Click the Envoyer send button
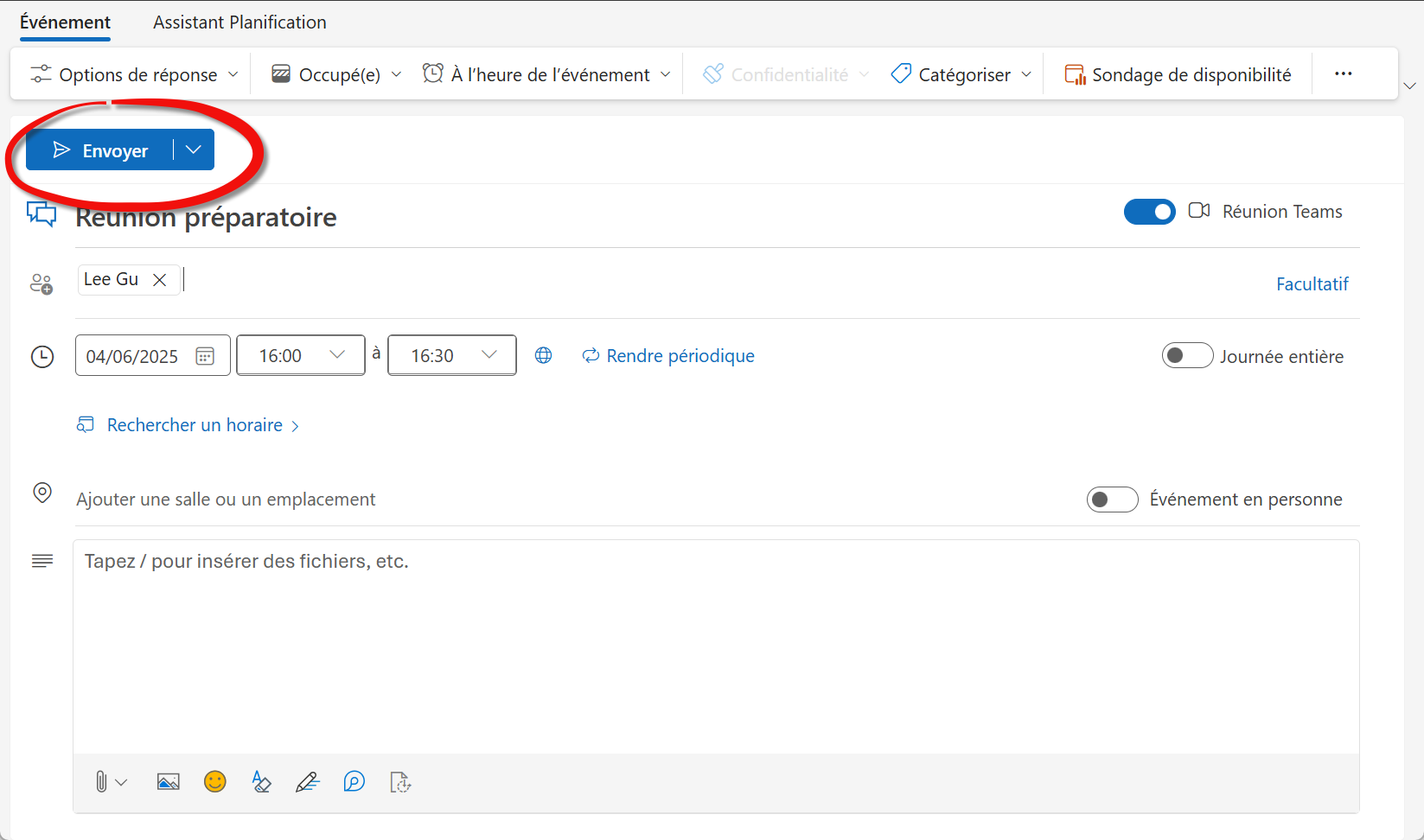Screen dimensions: 1424x840 pos(100,150)
